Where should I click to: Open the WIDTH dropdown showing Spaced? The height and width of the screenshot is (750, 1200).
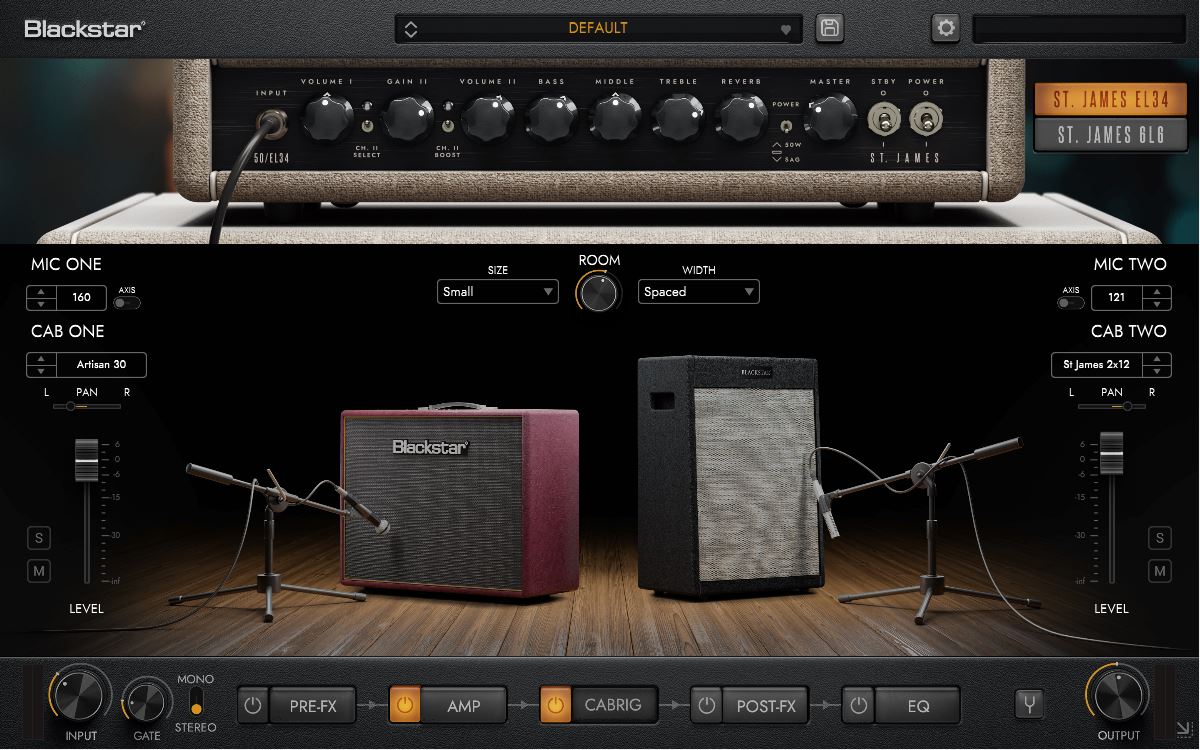698,291
